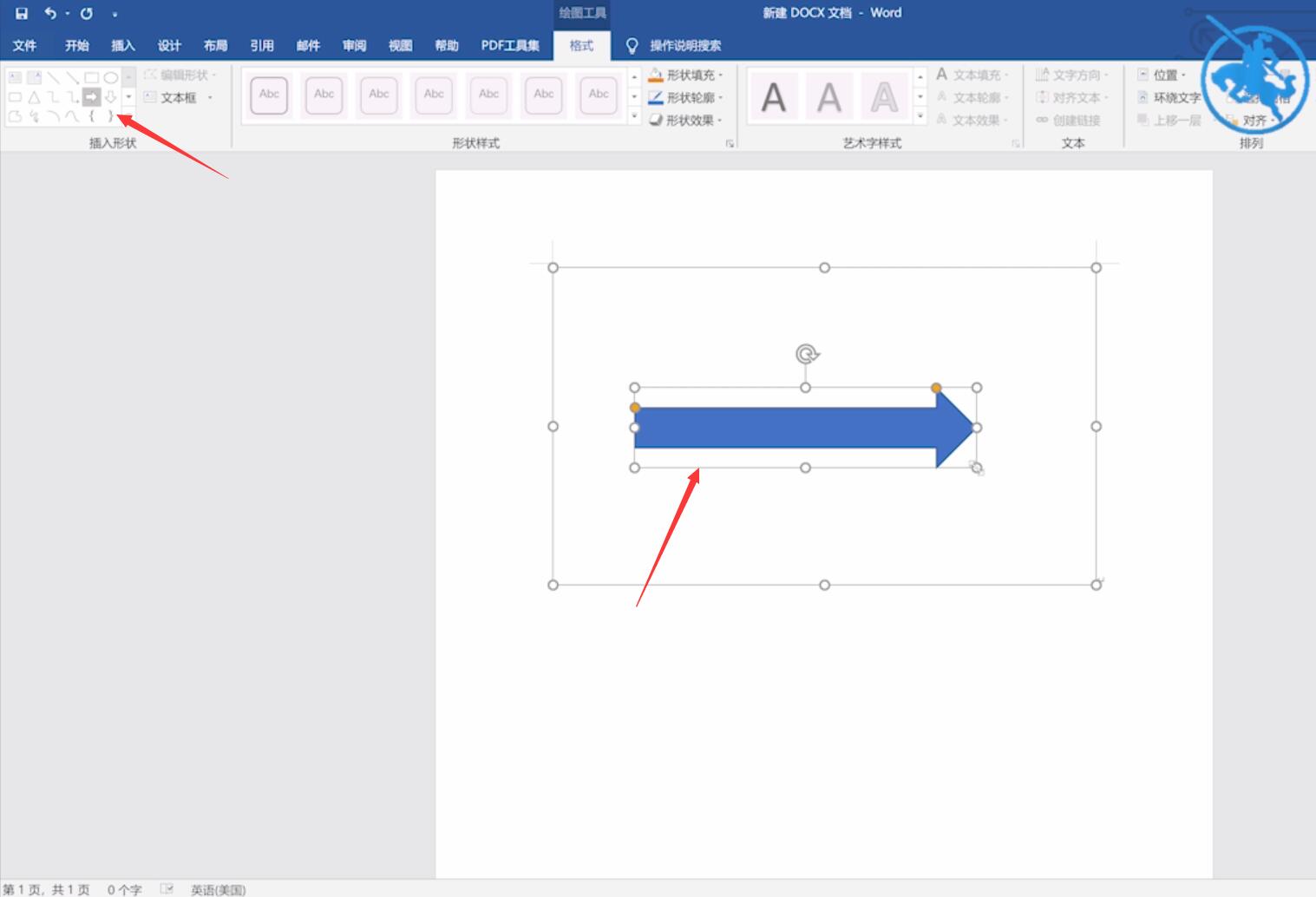Click status bar page count 第1页, 共1页
Screen dimensions: 1316x897
click(x=47, y=889)
